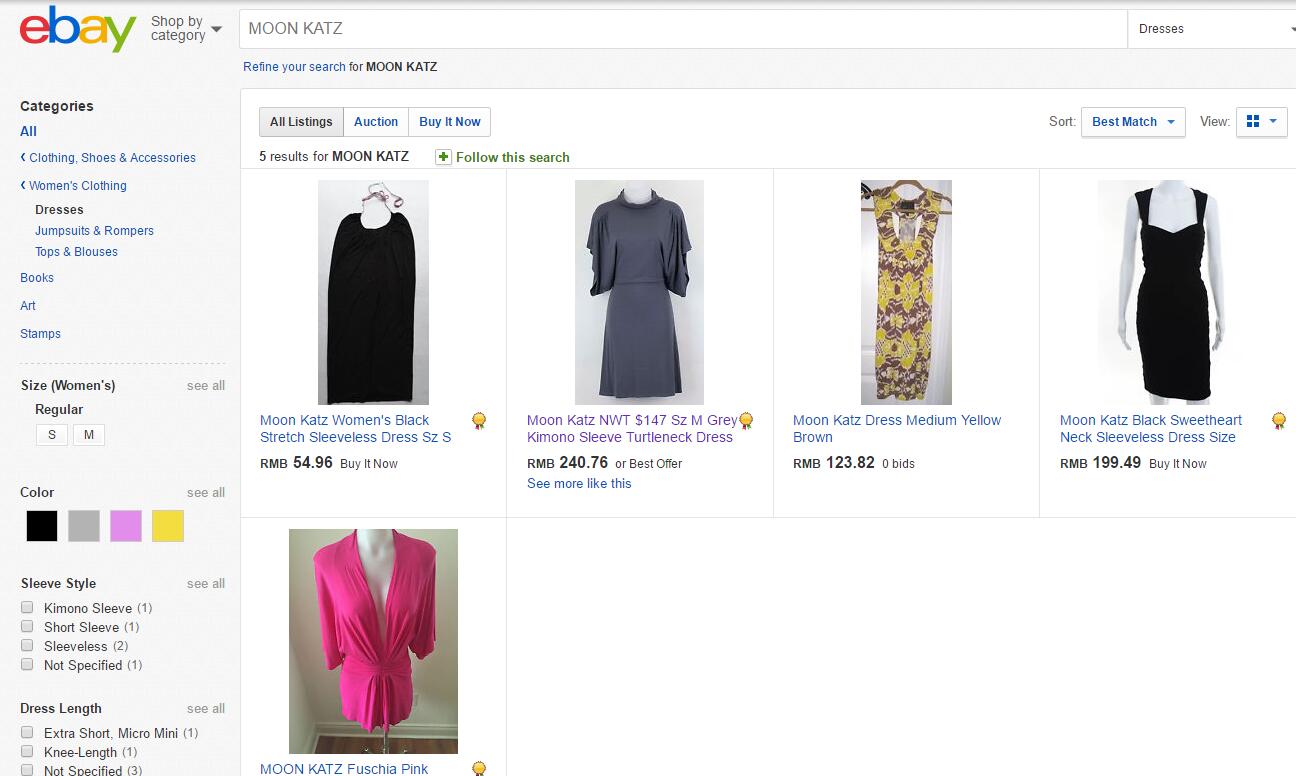The width and height of the screenshot is (1296, 776).
Task: Tick the Knee-Length dress filter
Action: point(27,752)
